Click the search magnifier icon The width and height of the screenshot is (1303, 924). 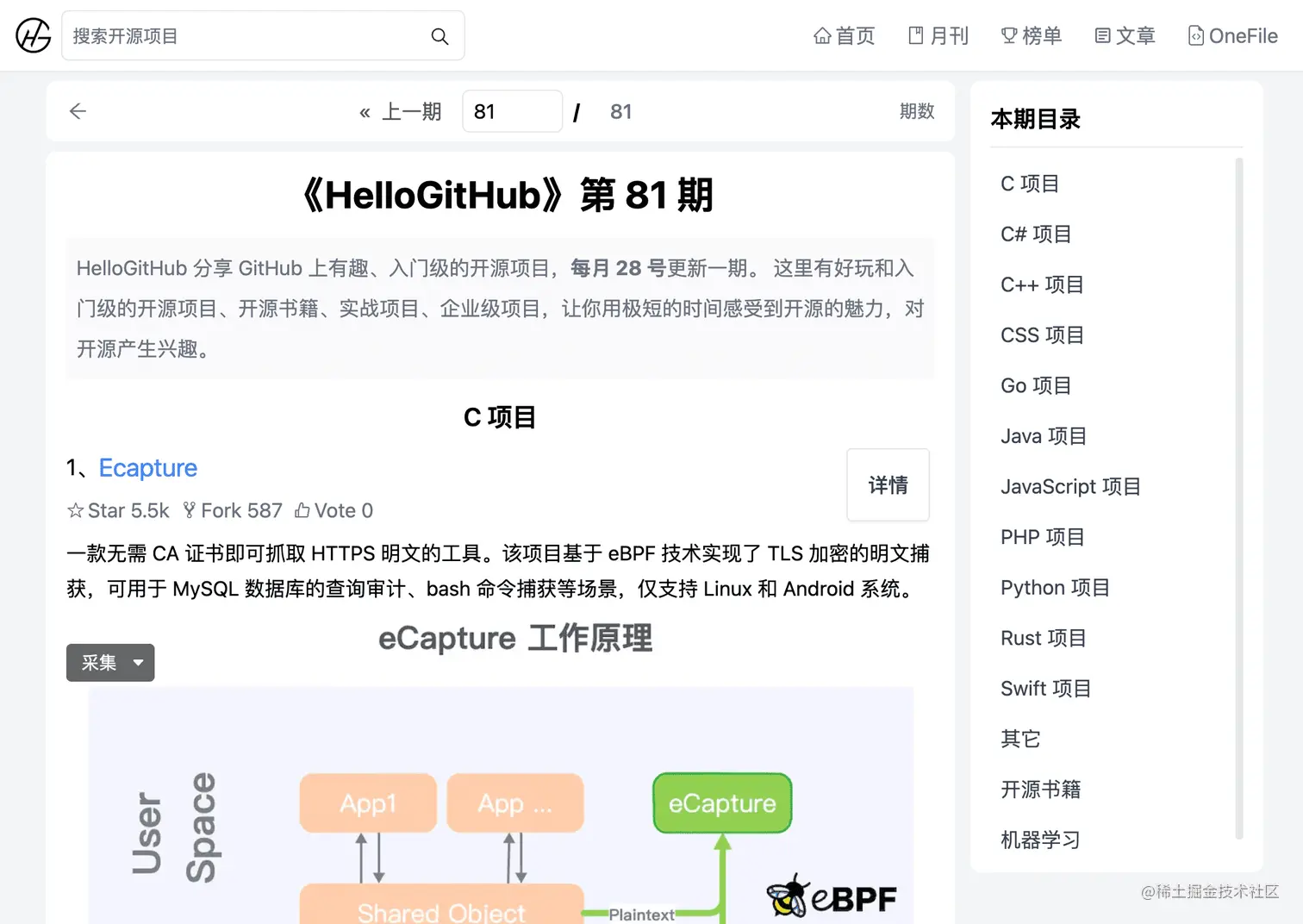point(440,36)
